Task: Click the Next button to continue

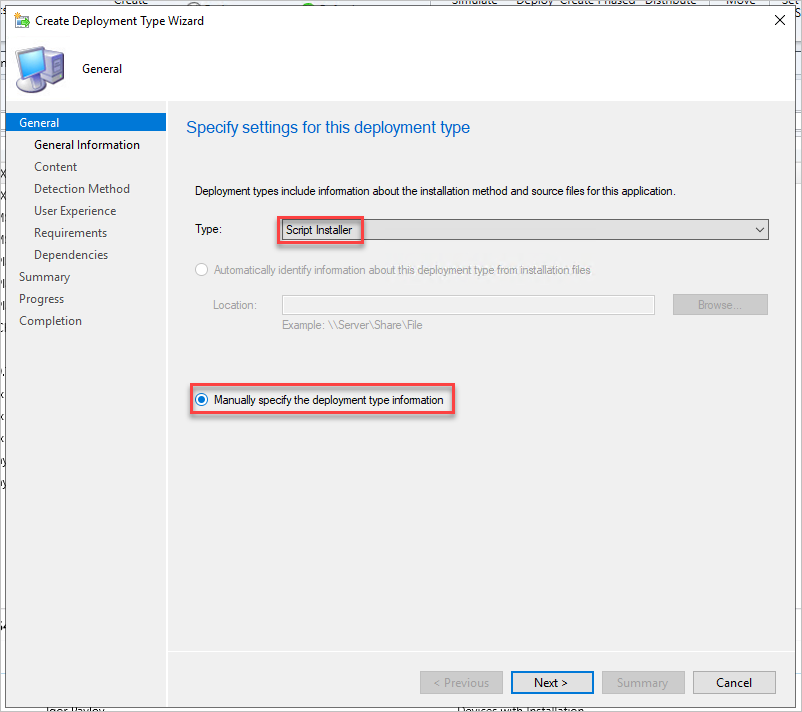Action: [x=552, y=682]
